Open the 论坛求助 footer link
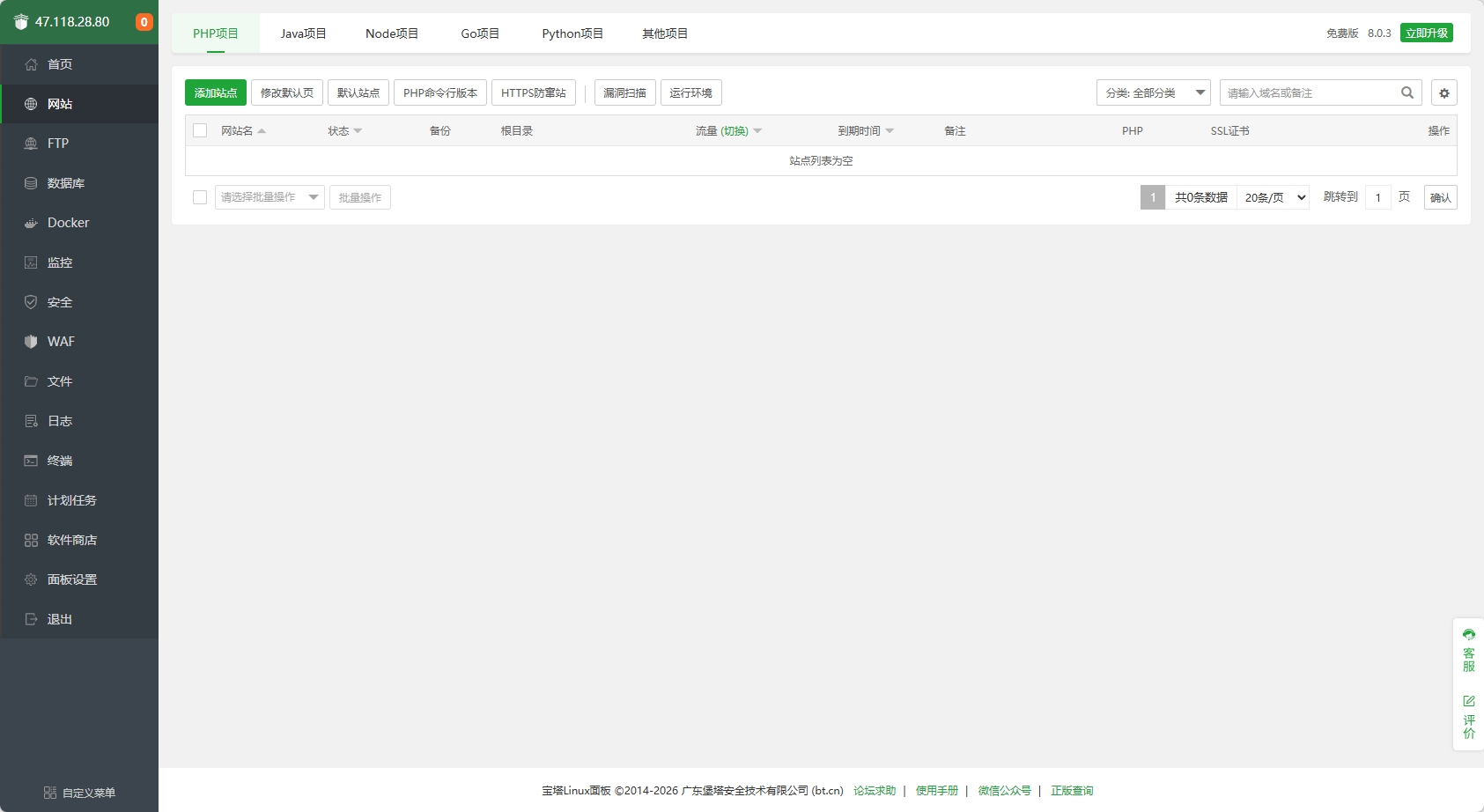 [875, 791]
